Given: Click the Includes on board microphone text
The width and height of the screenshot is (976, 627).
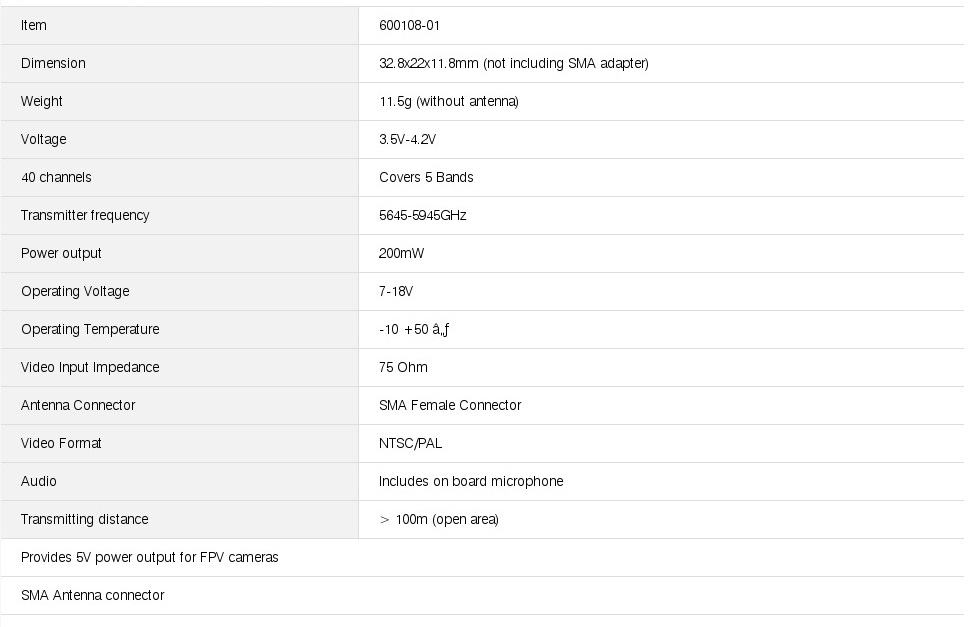Looking at the screenshot, I should coord(471,481).
